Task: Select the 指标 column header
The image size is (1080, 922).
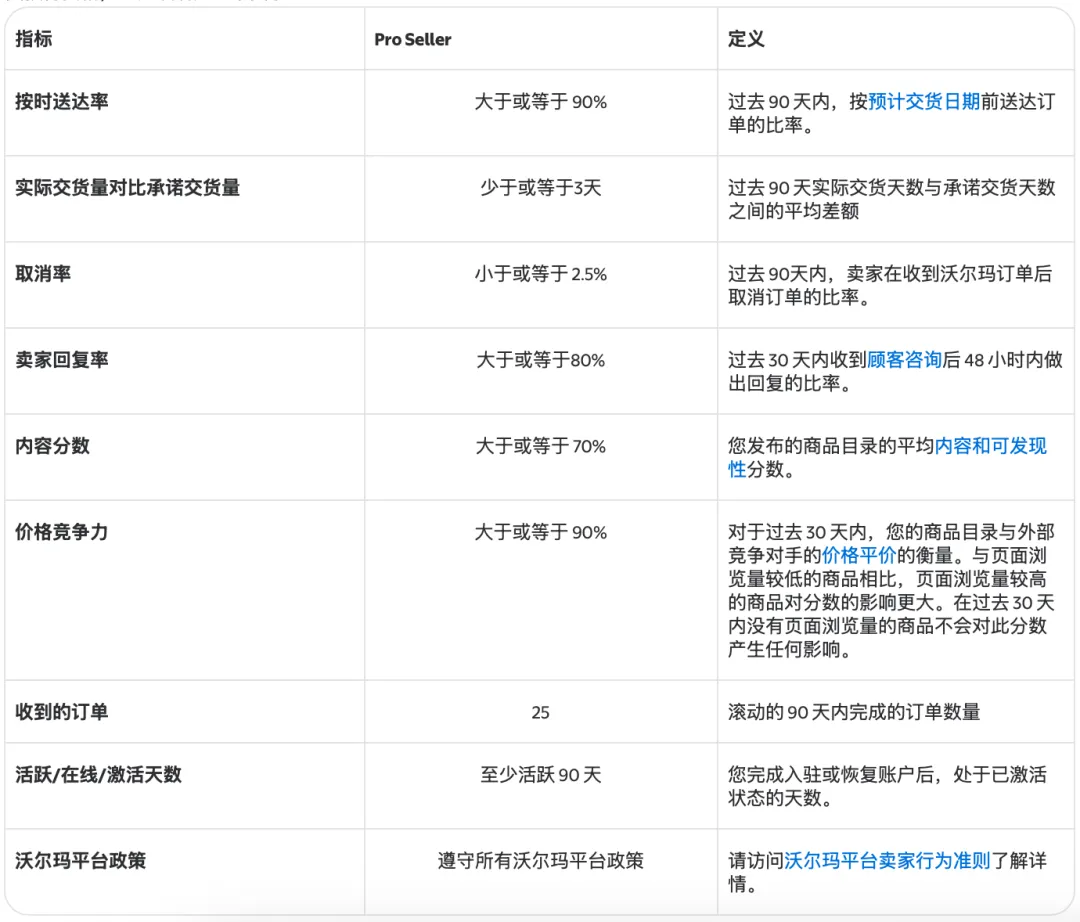Action: [x=34, y=39]
